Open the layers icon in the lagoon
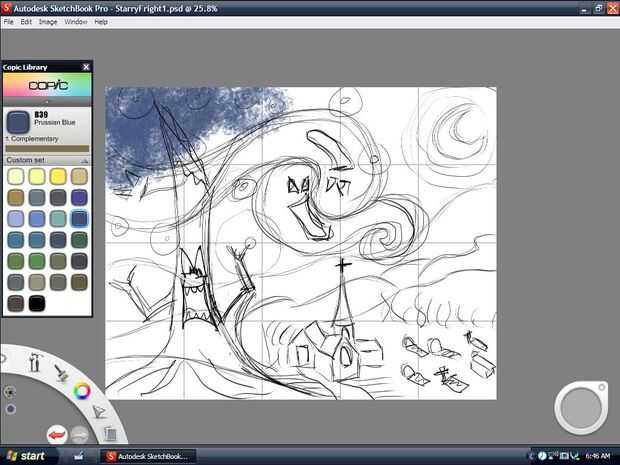620x465 pixels. (110, 433)
